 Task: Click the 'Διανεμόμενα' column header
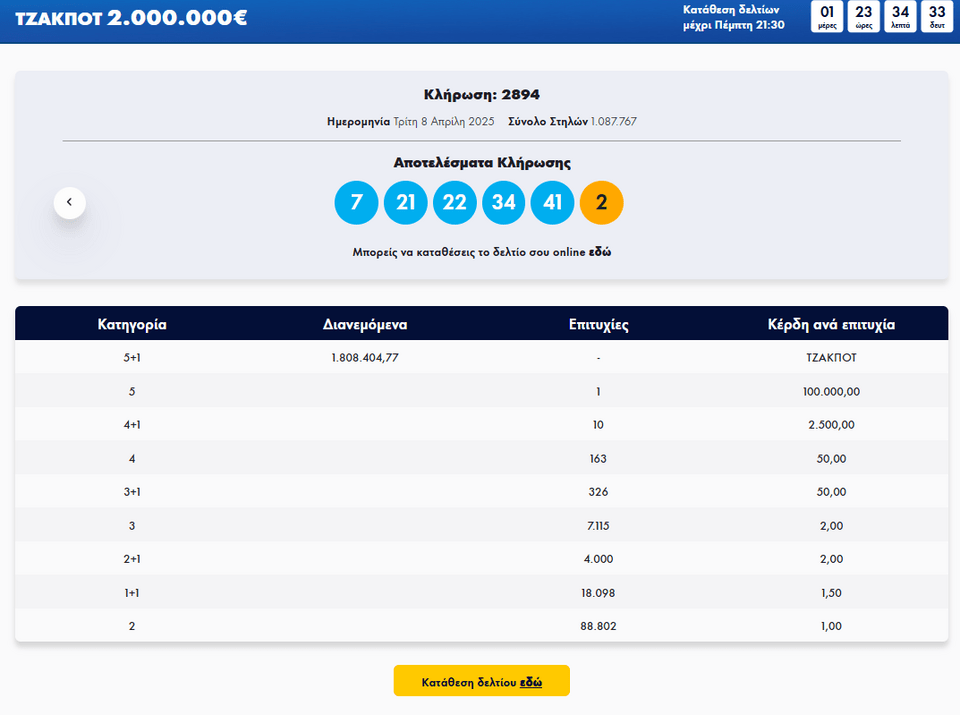tap(365, 324)
